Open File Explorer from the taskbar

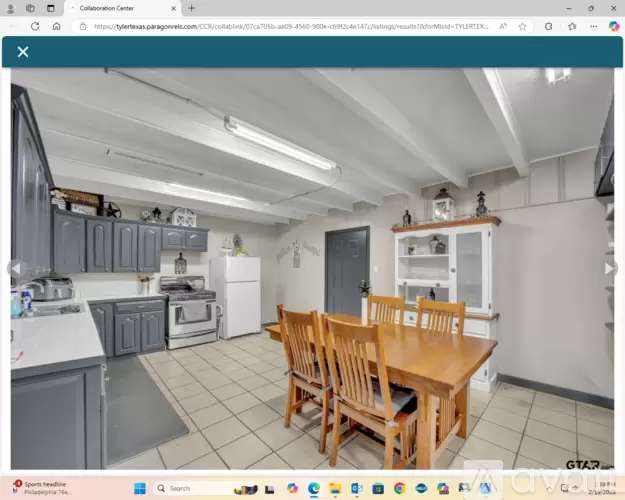pos(335,488)
